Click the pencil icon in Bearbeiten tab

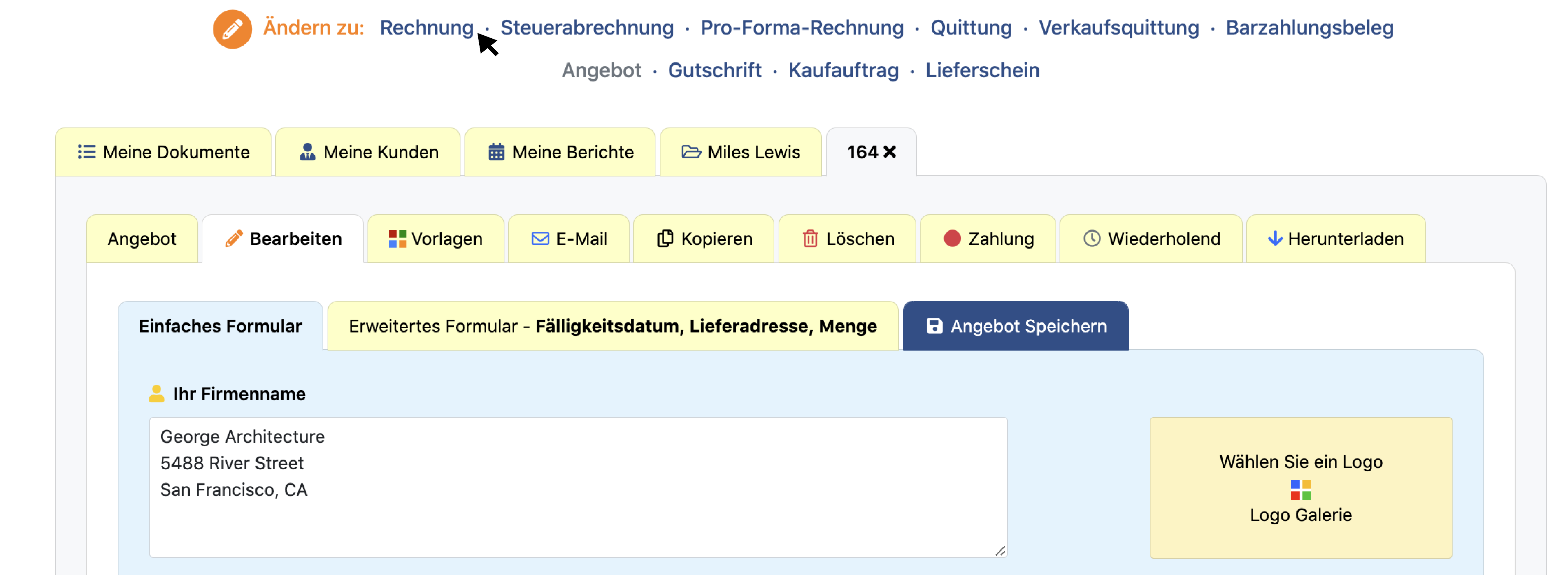click(x=234, y=239)
